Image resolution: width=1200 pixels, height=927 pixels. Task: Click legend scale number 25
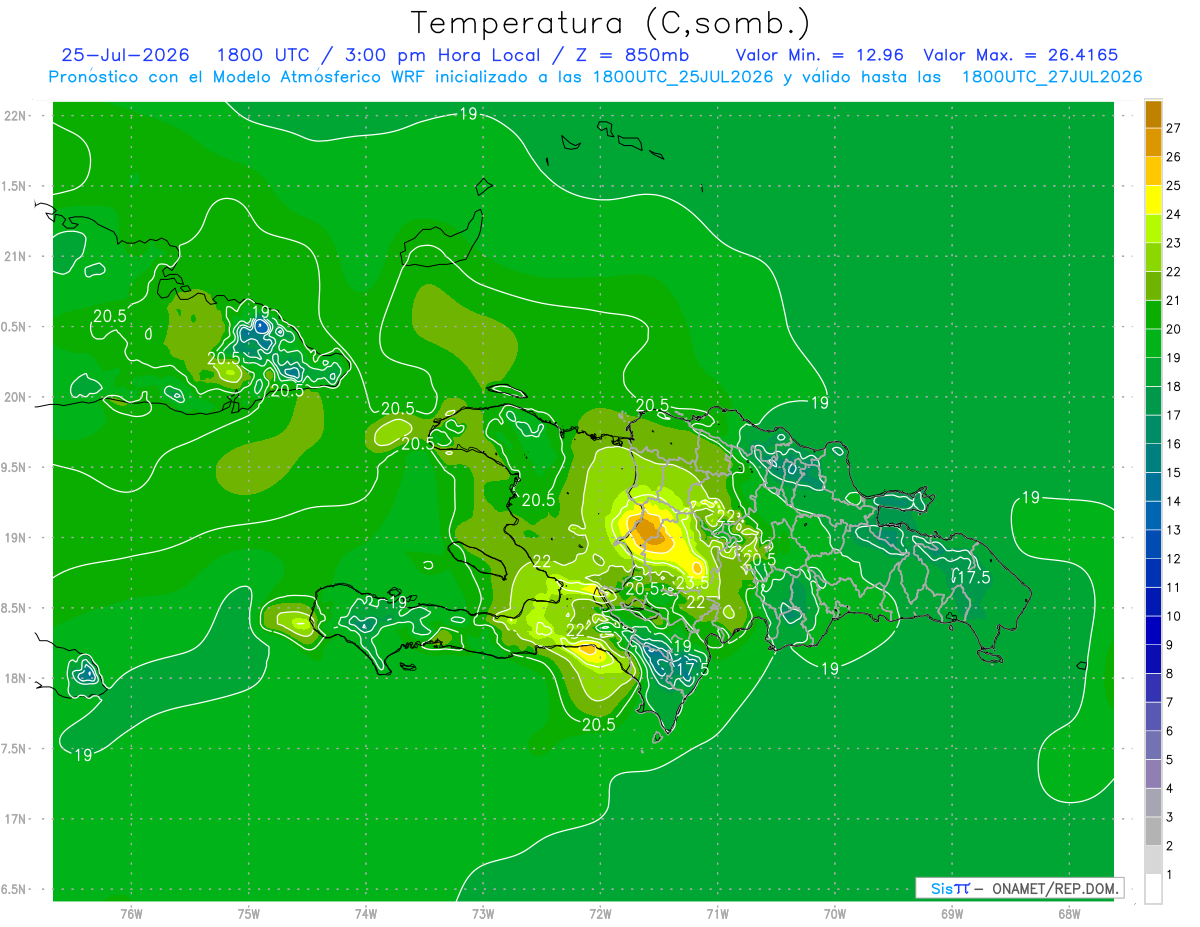click(x=1174, y=186)
